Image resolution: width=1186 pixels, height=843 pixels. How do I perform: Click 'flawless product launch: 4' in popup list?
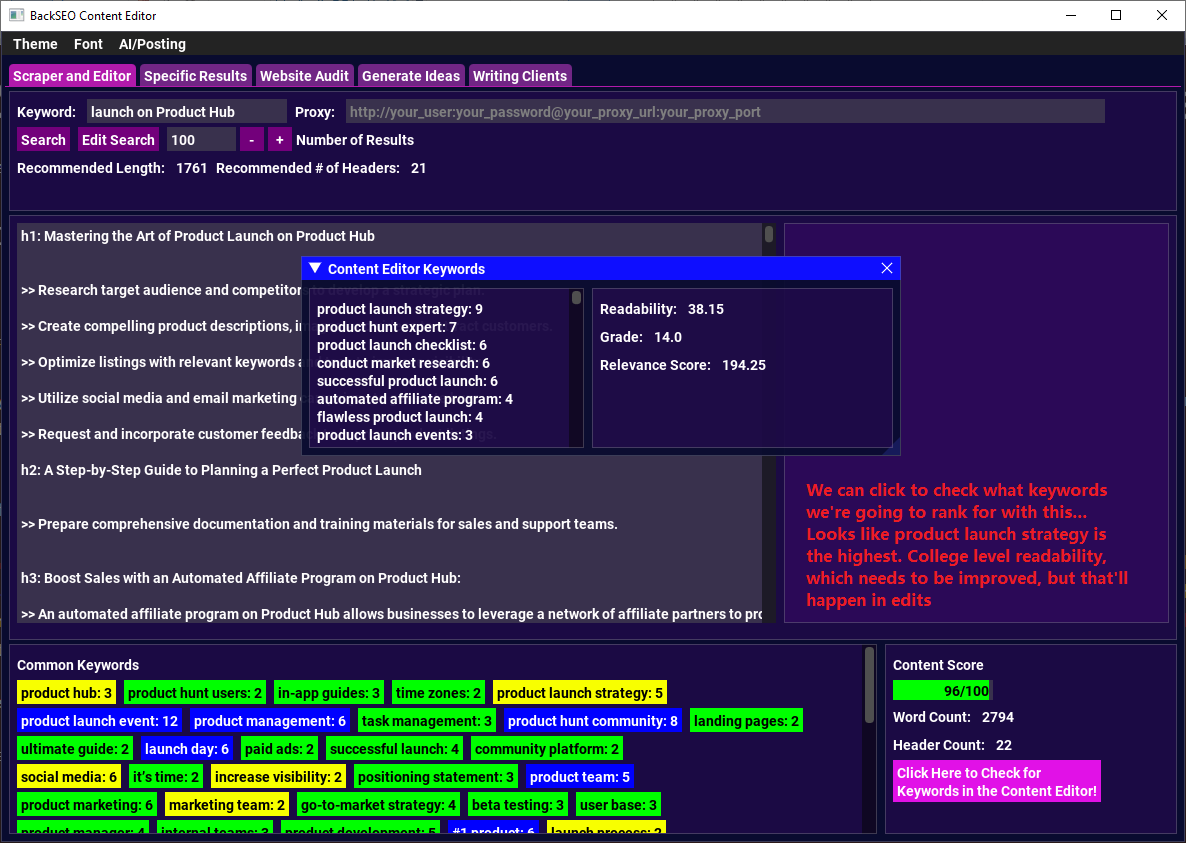[399, 417]
